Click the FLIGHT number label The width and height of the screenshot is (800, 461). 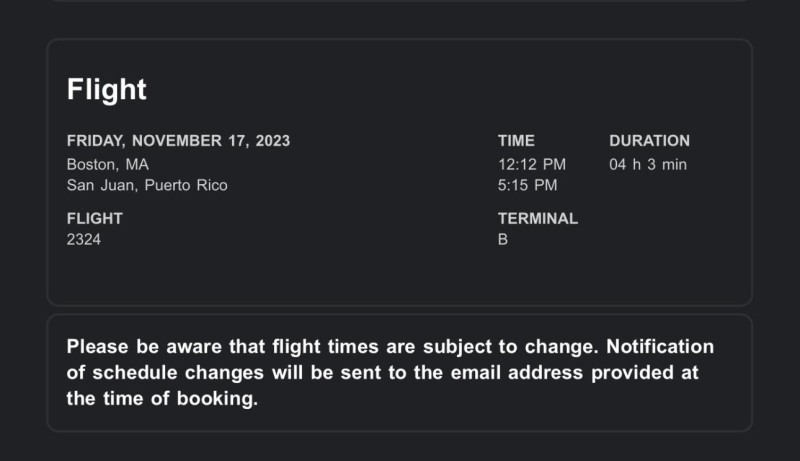click(x=94, y=218)
